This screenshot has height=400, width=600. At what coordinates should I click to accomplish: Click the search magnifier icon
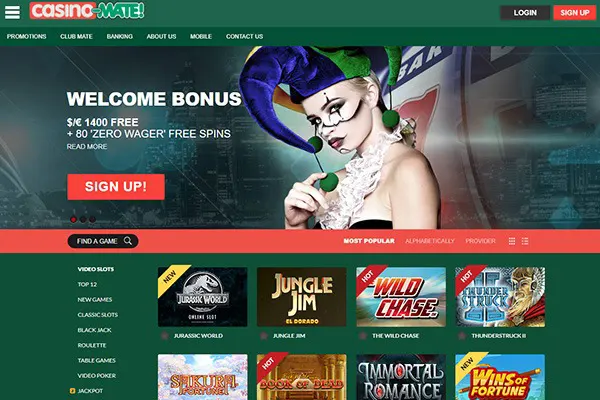tap(128, 241)
